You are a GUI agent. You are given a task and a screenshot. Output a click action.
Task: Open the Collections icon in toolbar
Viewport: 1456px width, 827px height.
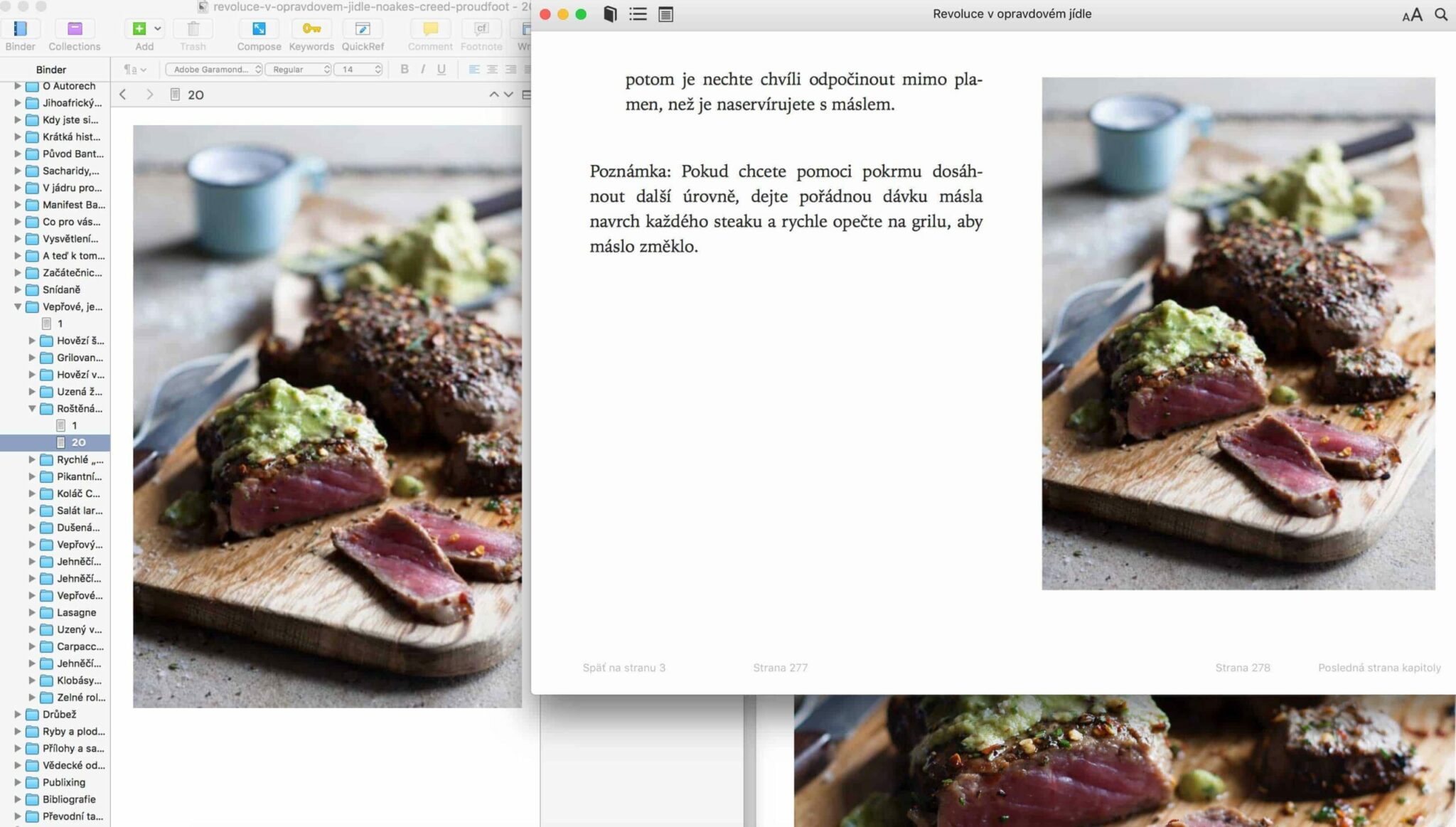coord(75,28)
